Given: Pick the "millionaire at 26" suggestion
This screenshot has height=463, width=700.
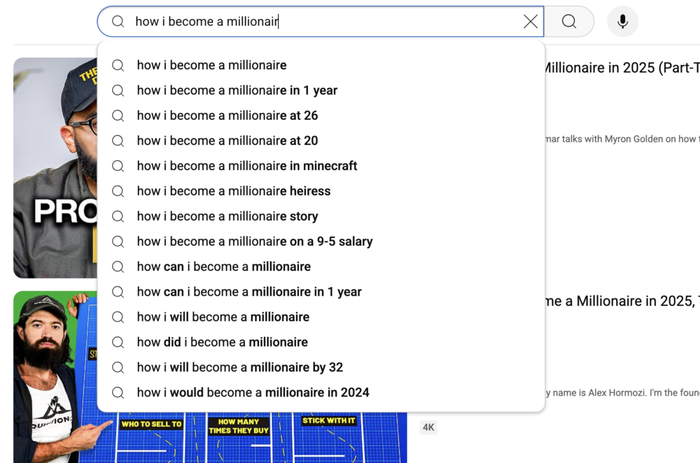Looking at the screenshot, I should (227, 116).
